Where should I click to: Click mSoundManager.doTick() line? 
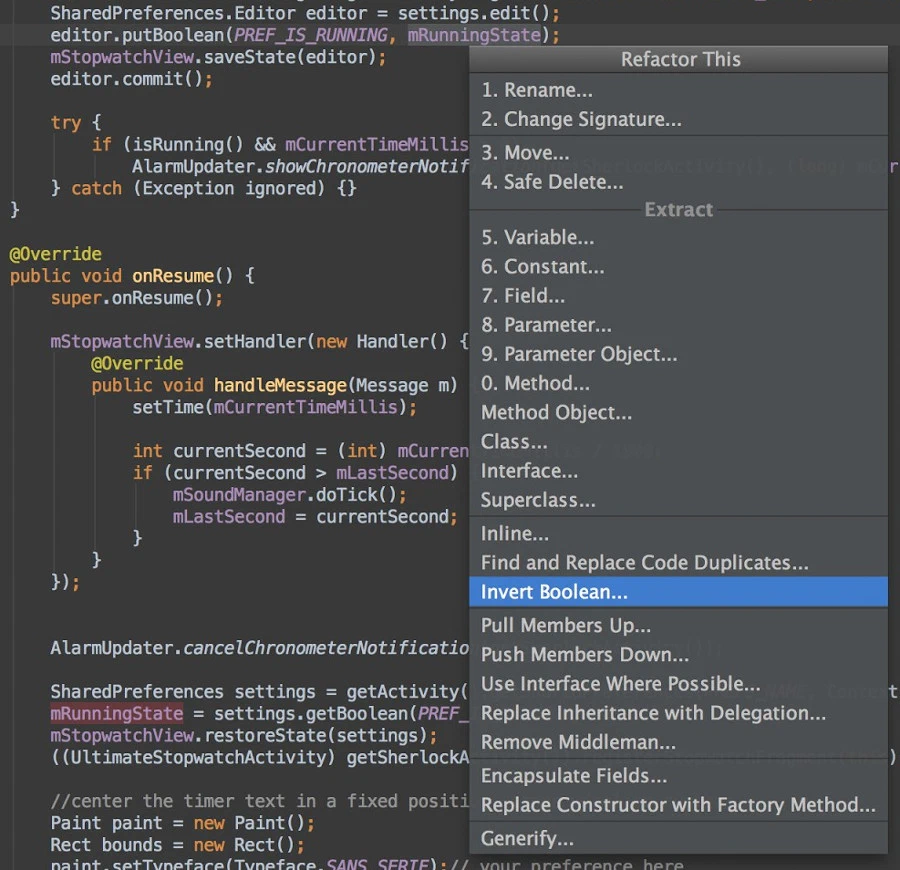pos(290,495)
